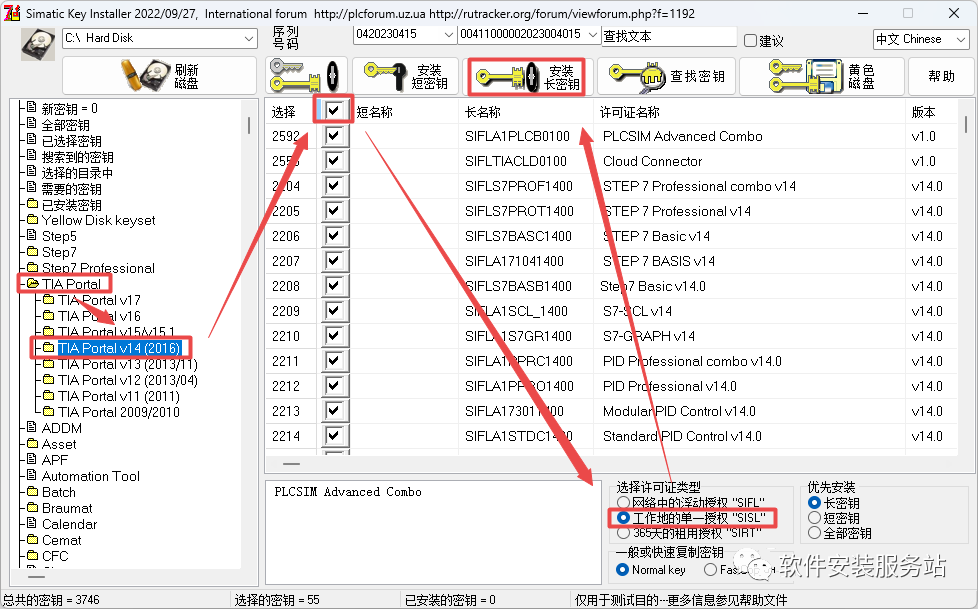
Task: Select TIA Portal v12 (2013/04) tree item
Action: (128, 380)
